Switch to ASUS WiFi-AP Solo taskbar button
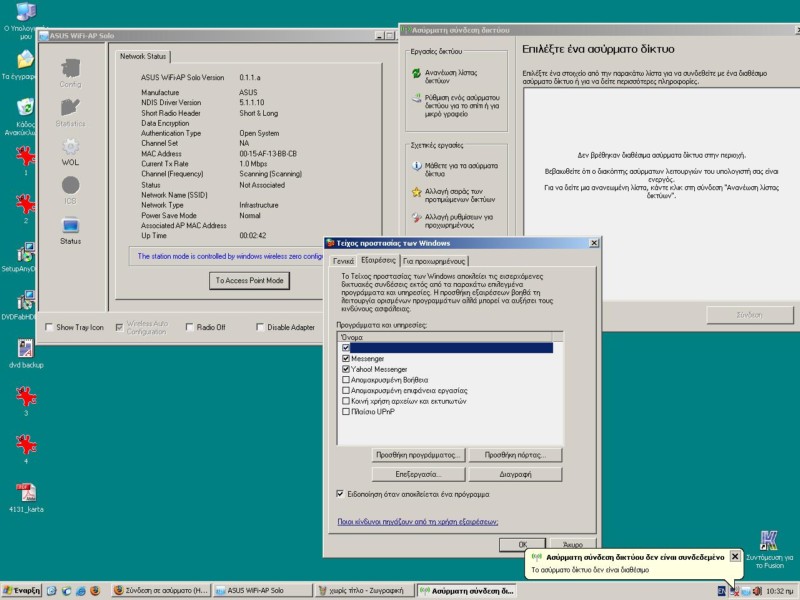800x600 pixels. tap(263, 591)
